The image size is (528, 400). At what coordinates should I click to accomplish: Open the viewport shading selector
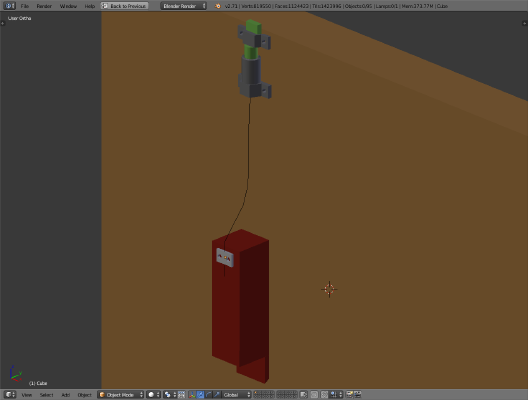[x=154, y=395]
